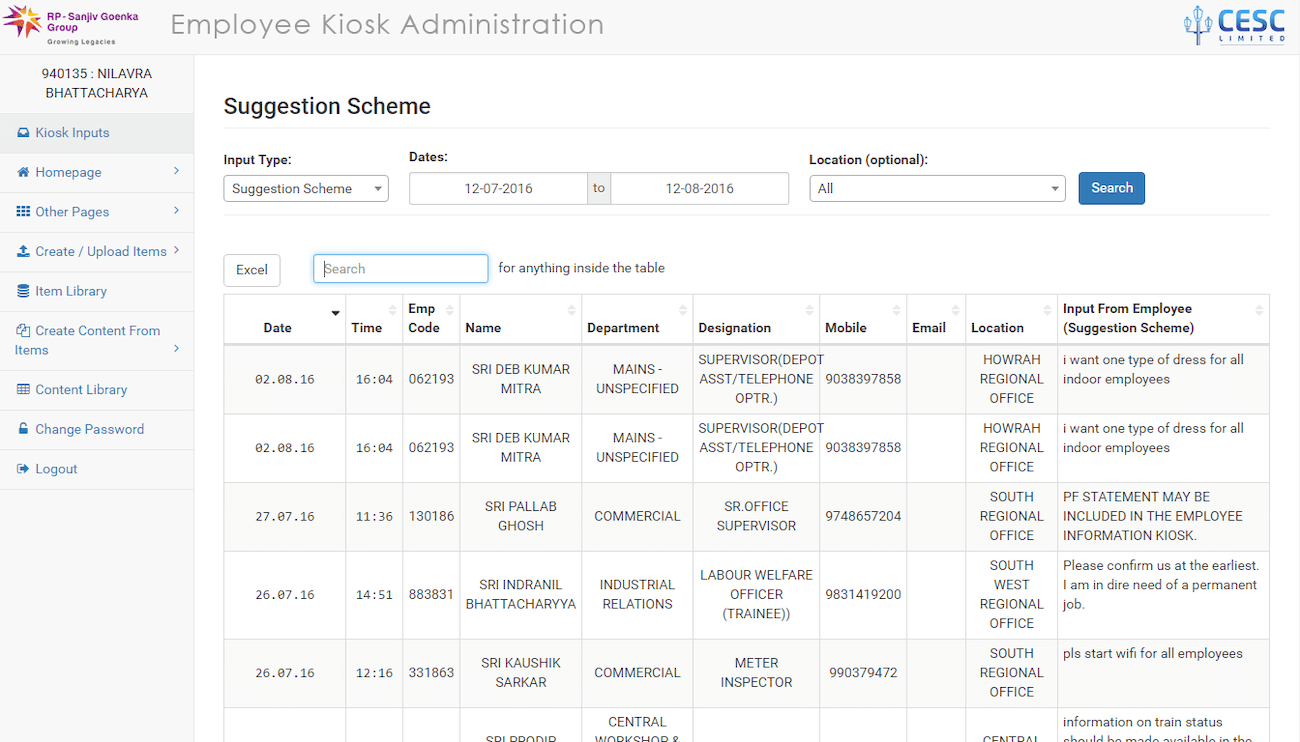
Task: Click the Homepage house icon in sidebar
Action: (x=23, y=172)
